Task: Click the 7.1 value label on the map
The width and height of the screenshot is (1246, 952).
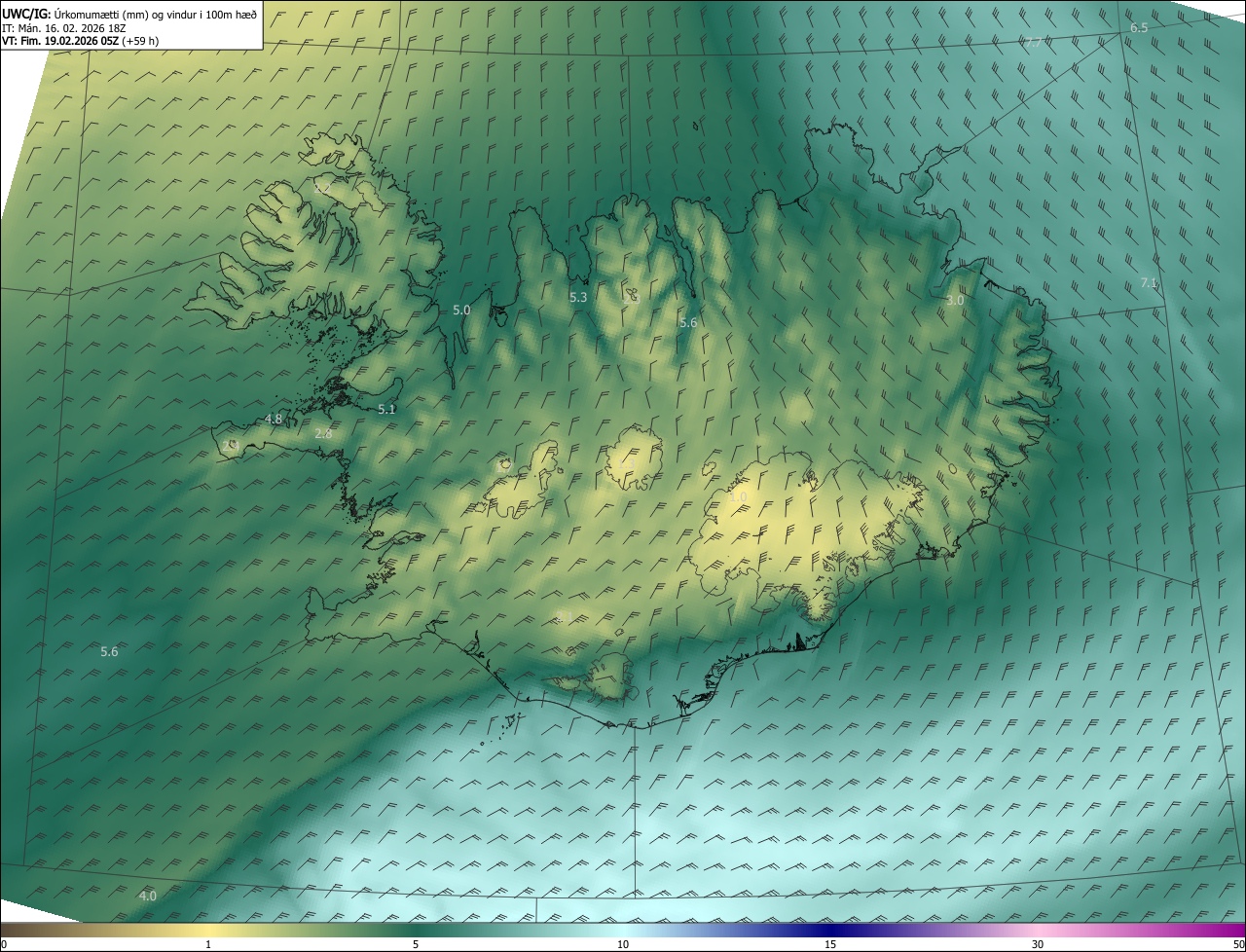Action: [1149, 283]
